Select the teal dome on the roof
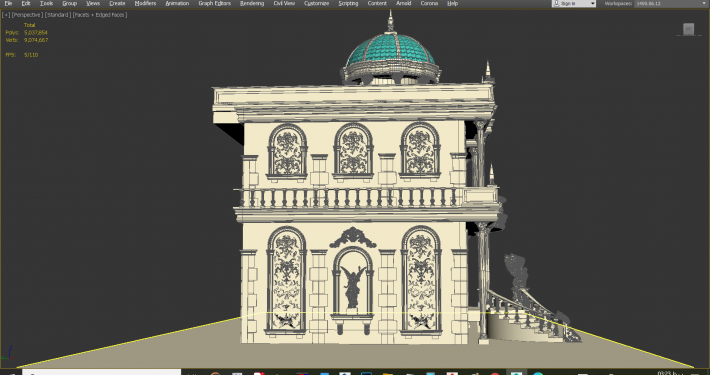 pyautogui.click(x=390, y=50)
